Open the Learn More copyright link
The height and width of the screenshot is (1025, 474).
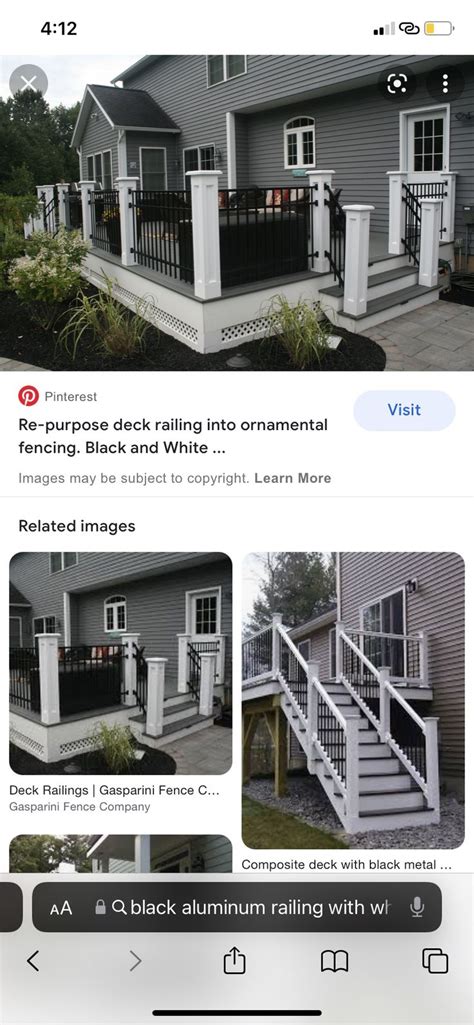tap(292, 478)
